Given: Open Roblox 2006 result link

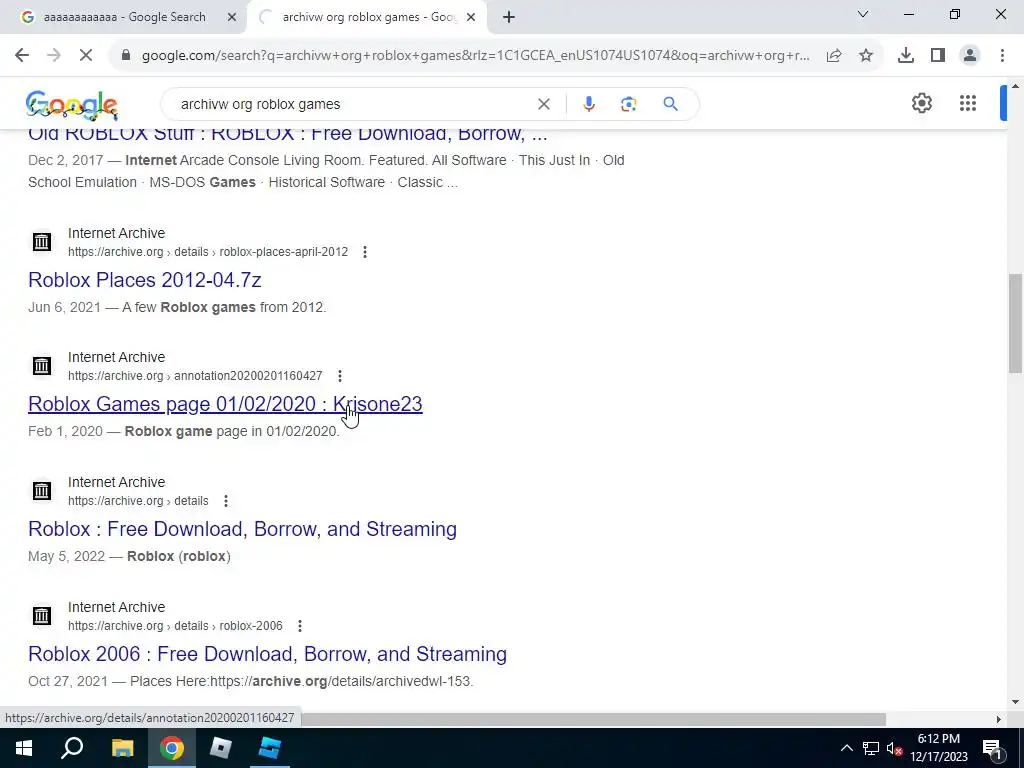Looking at the screenshot, I should [267, 654].
